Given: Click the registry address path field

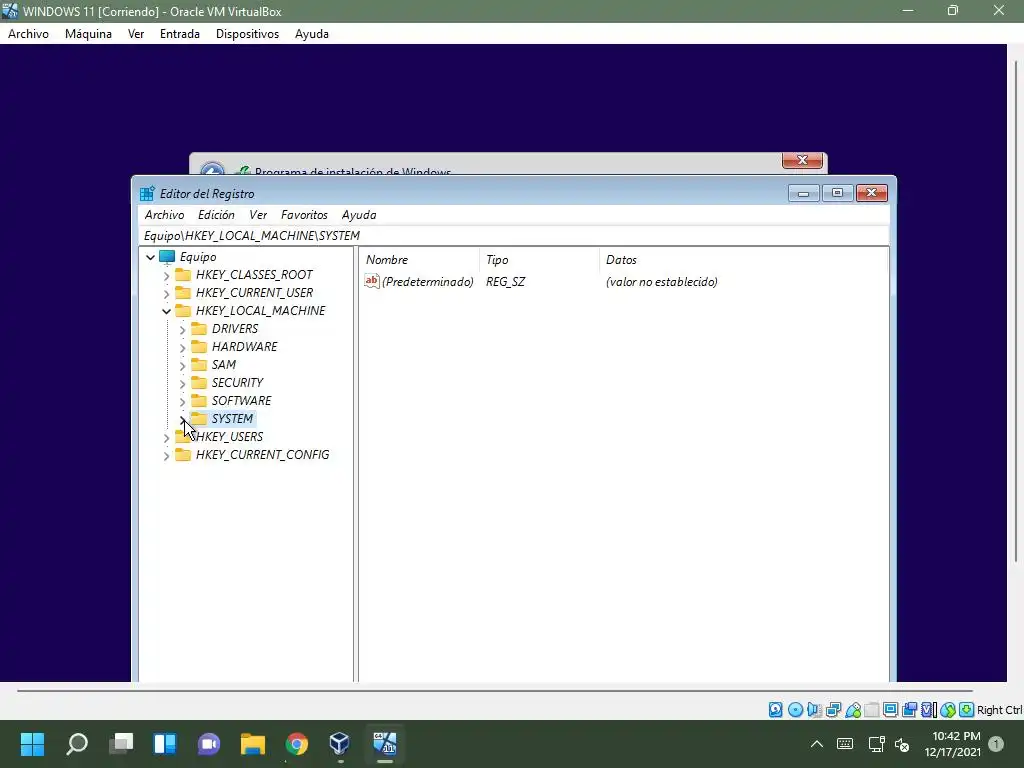Looking at the screenshot, I should (514, 236).
